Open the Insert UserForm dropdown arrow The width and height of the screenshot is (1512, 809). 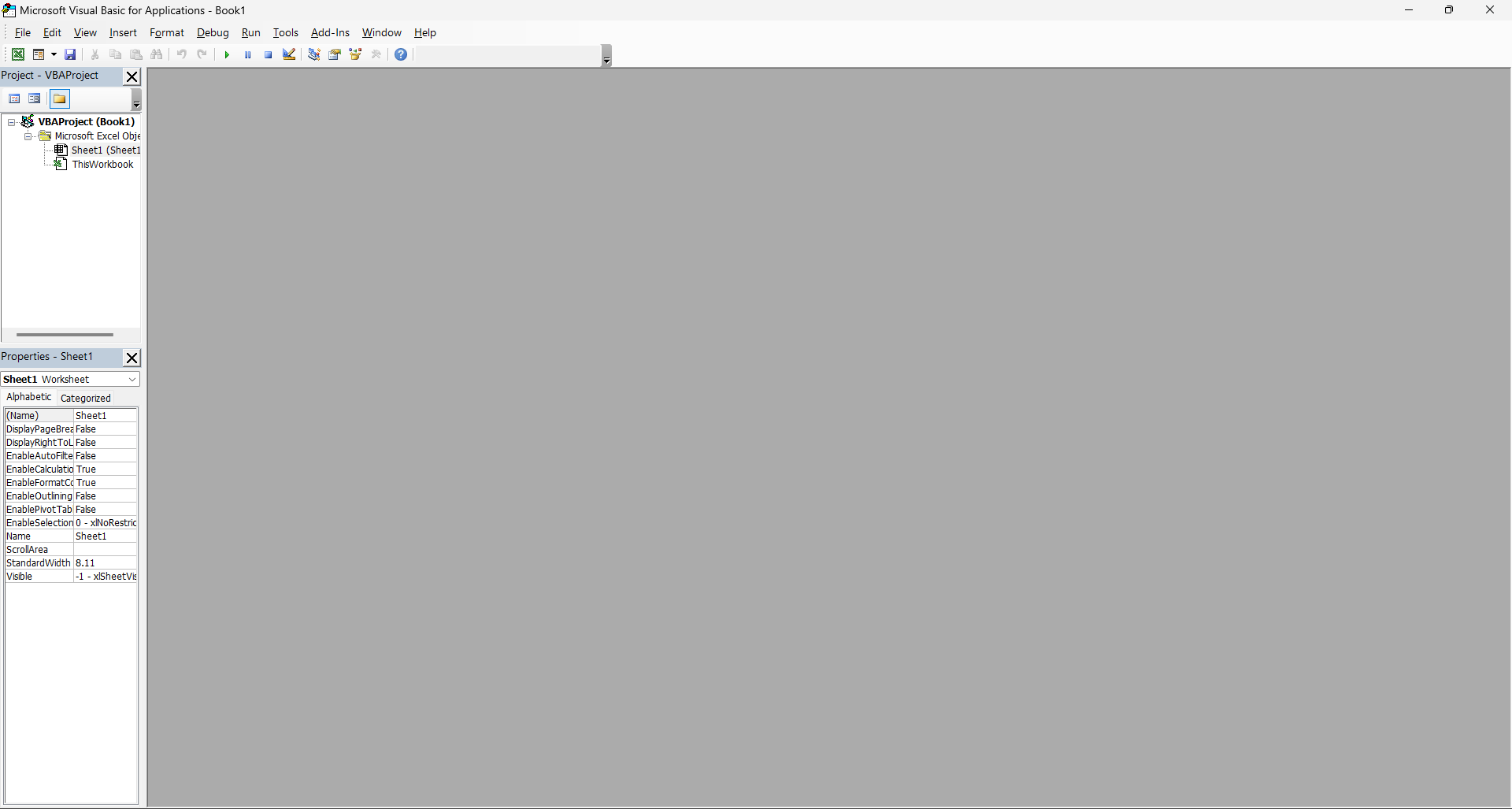point(54,54)
